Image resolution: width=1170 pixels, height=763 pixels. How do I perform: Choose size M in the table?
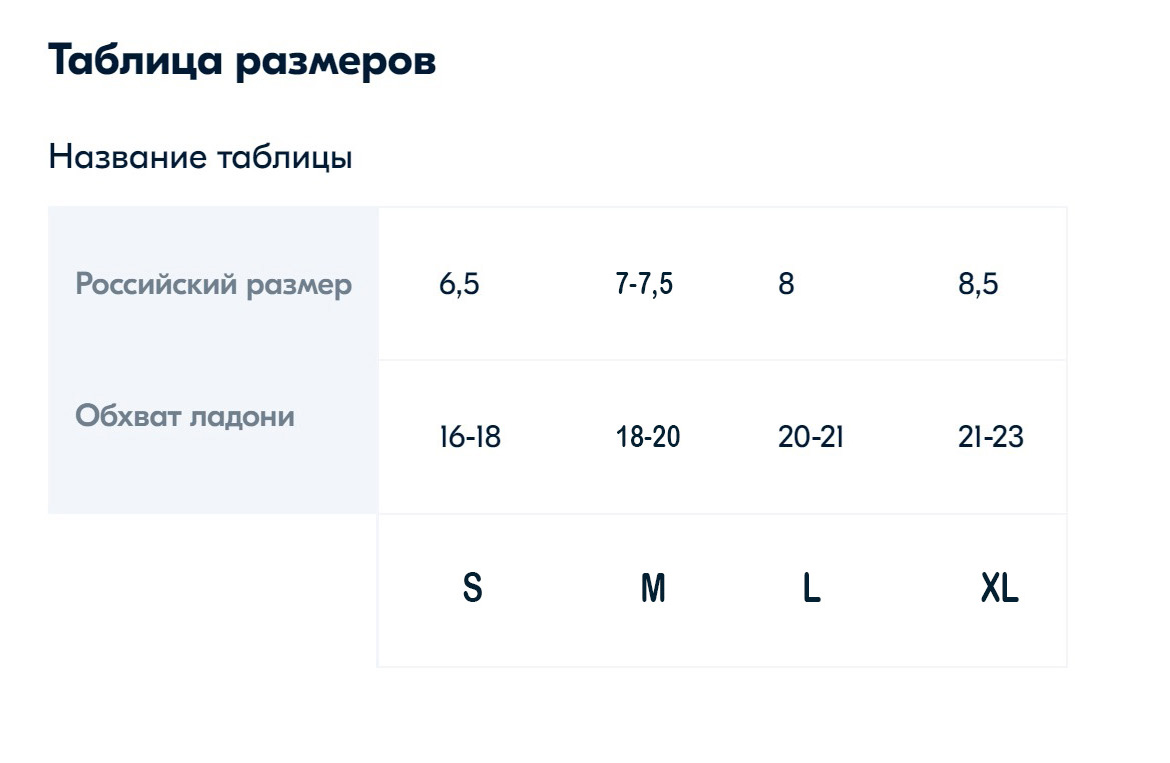coord(653,589)
